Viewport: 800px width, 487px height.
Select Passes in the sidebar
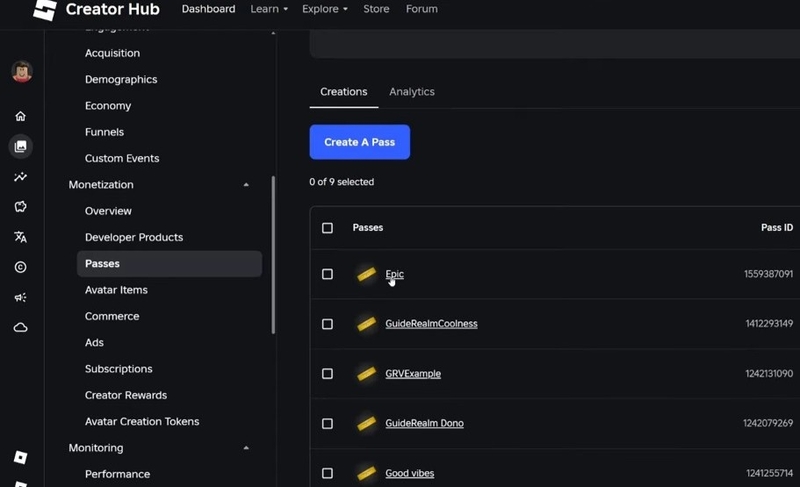click(x=169, y=264)
